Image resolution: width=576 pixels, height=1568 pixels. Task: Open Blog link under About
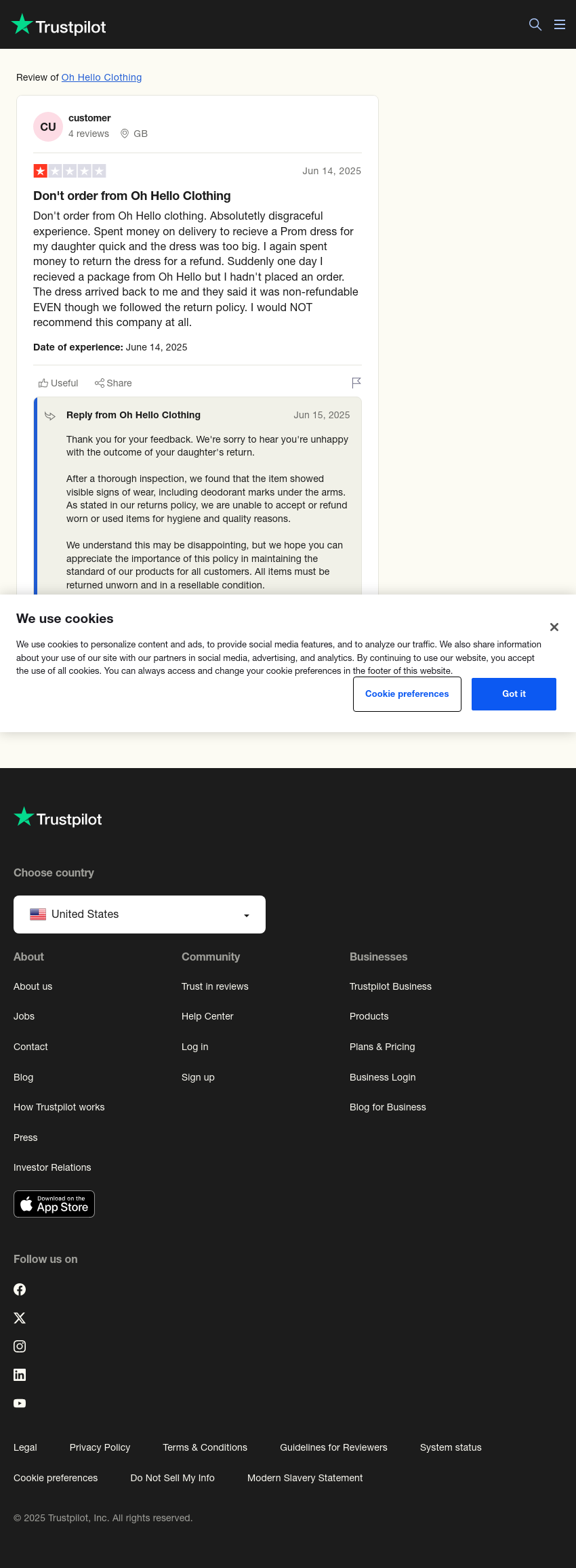23,1077
